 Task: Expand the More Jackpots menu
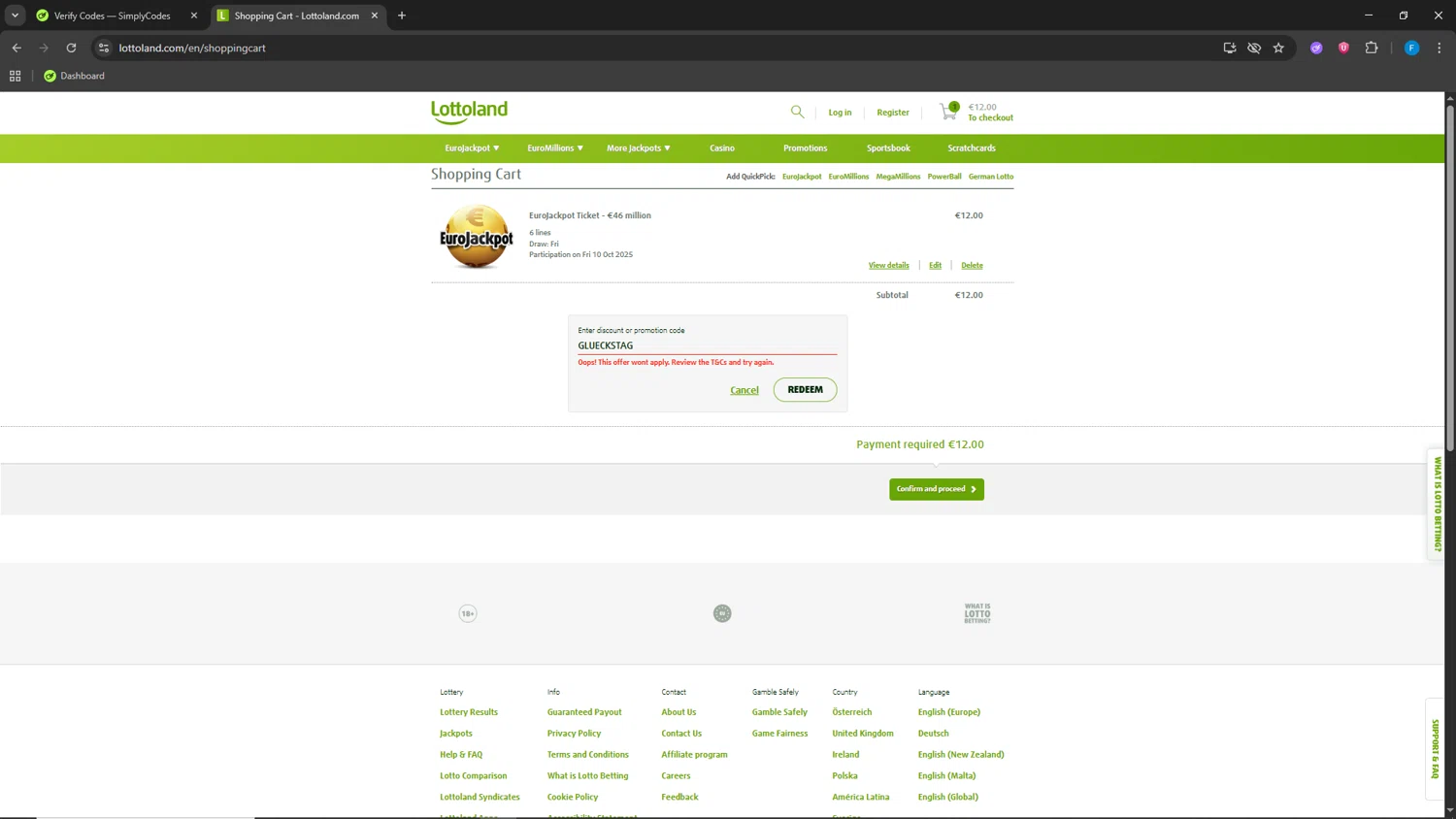pyautogui.click(x=639, y=148)
